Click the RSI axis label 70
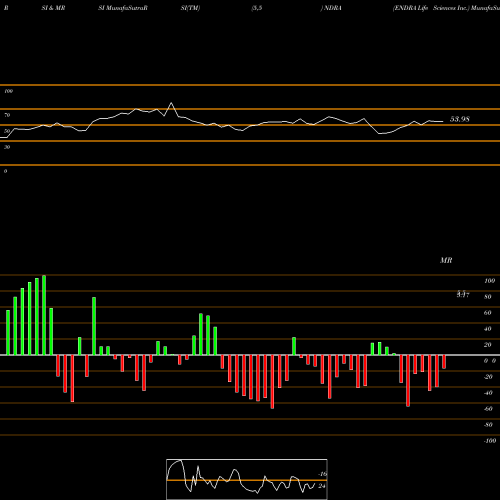This screenshot has width=500, height=500. pyautogui.click(x=7, y=115)
